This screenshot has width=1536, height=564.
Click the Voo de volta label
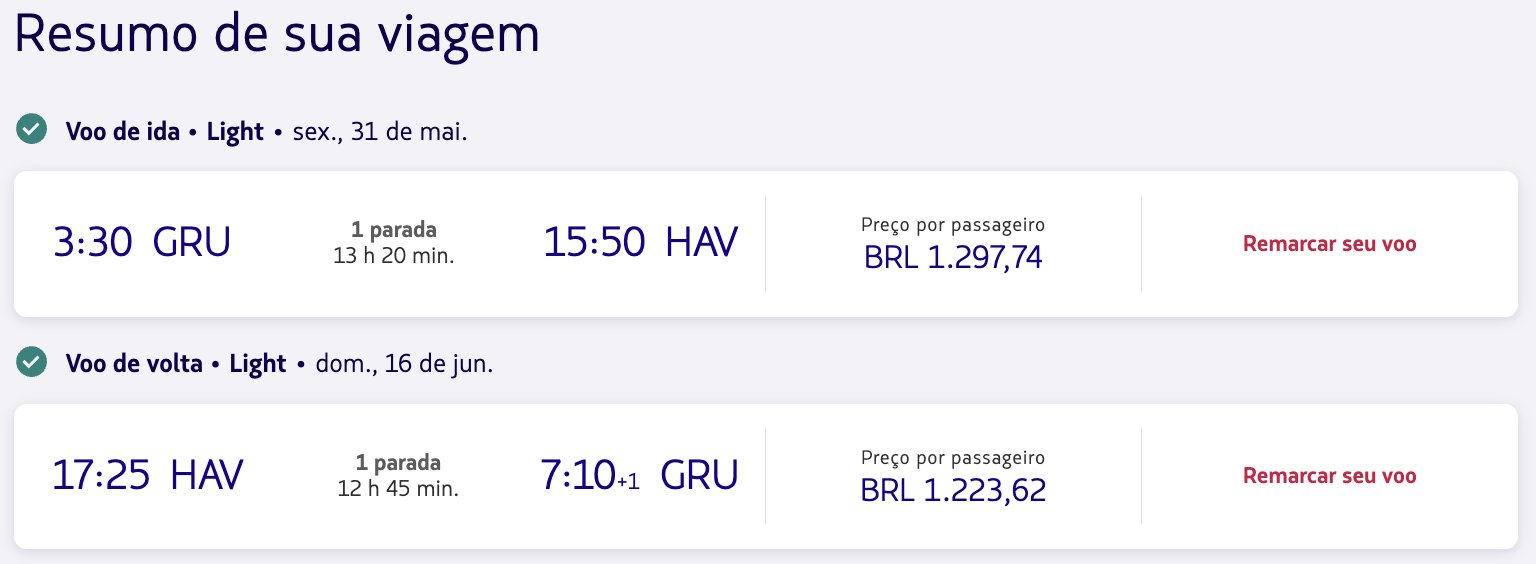pos(132,364)
